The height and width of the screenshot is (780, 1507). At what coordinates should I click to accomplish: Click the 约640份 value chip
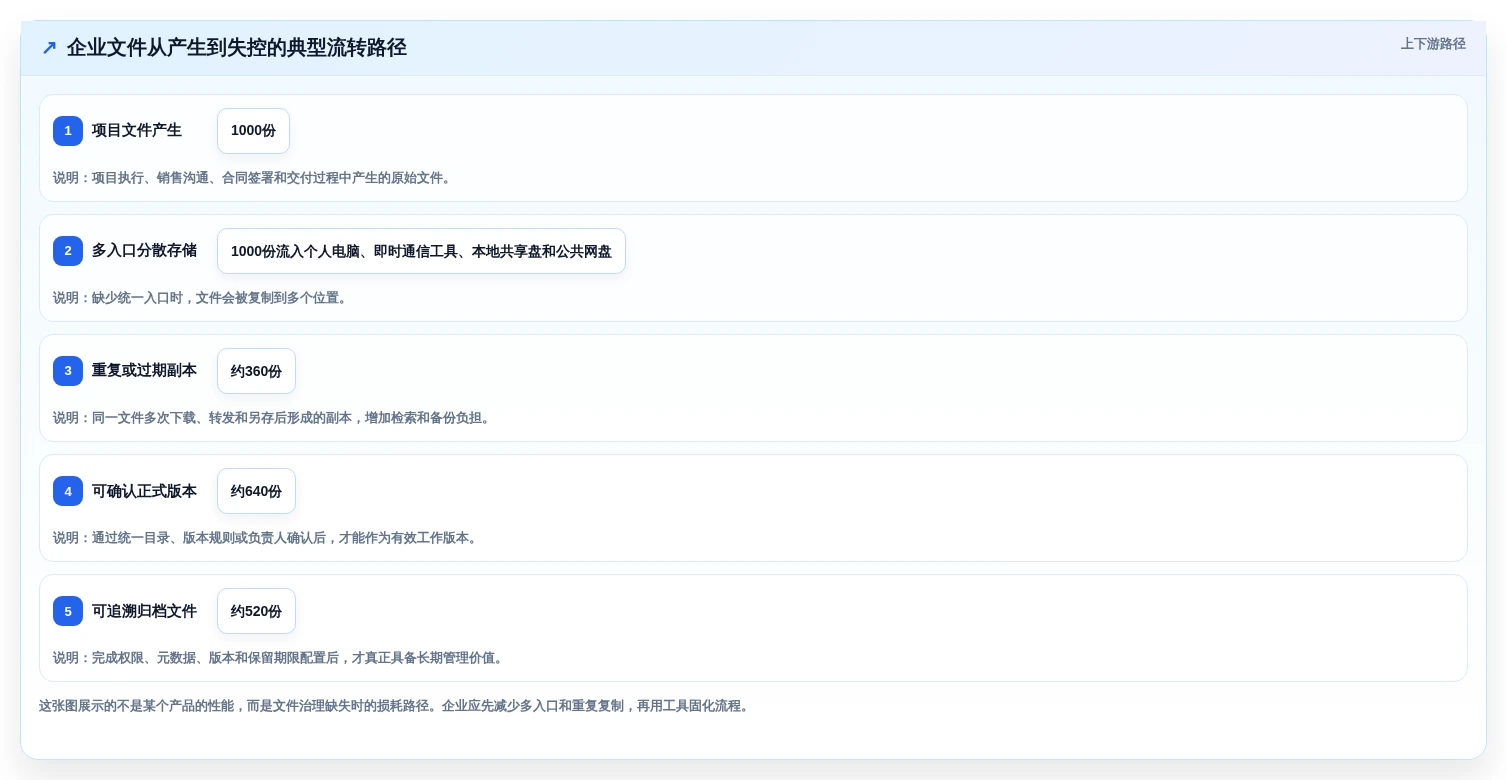[256, 491]
